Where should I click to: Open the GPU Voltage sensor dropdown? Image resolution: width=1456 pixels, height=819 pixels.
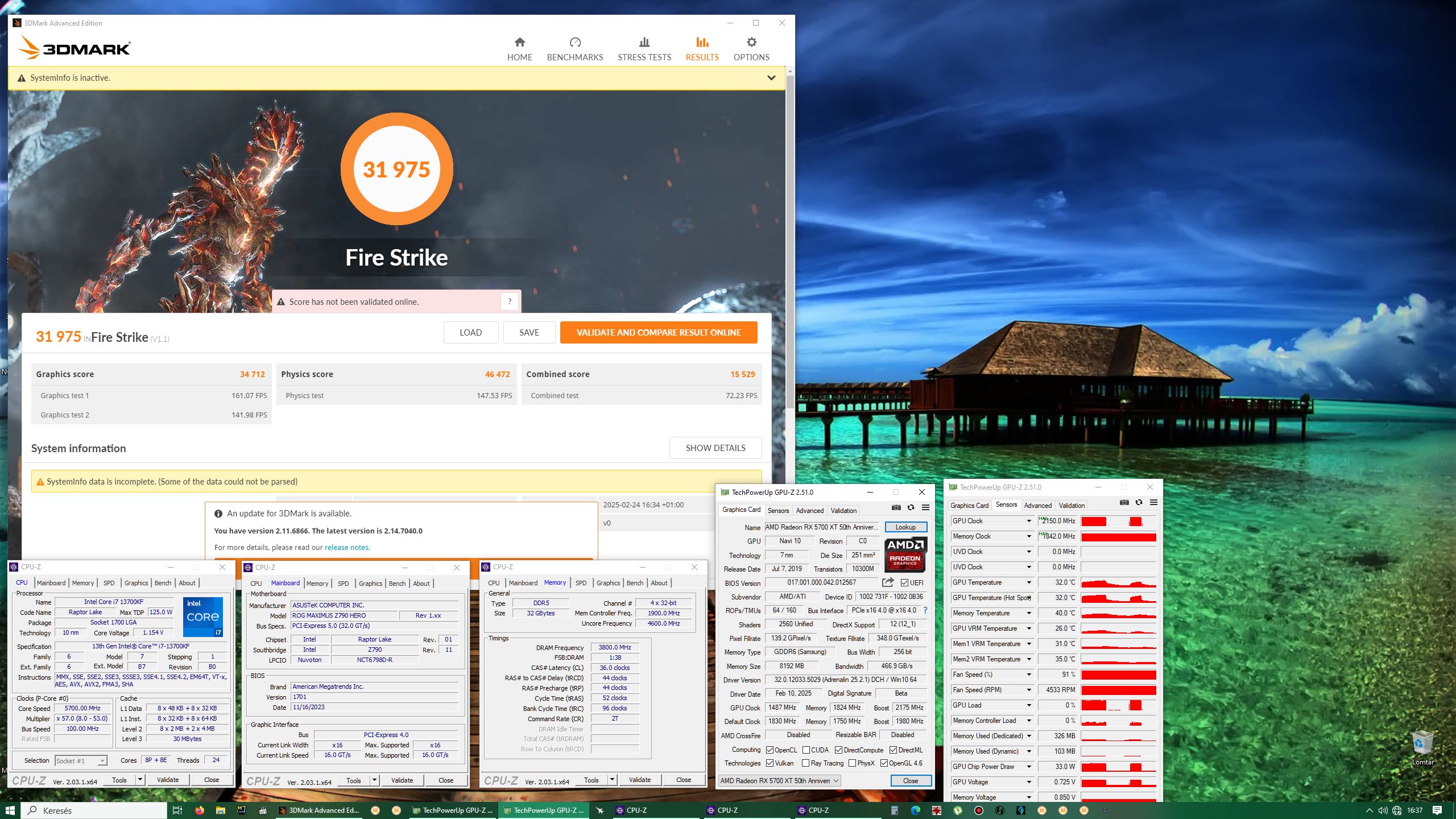1028,782
